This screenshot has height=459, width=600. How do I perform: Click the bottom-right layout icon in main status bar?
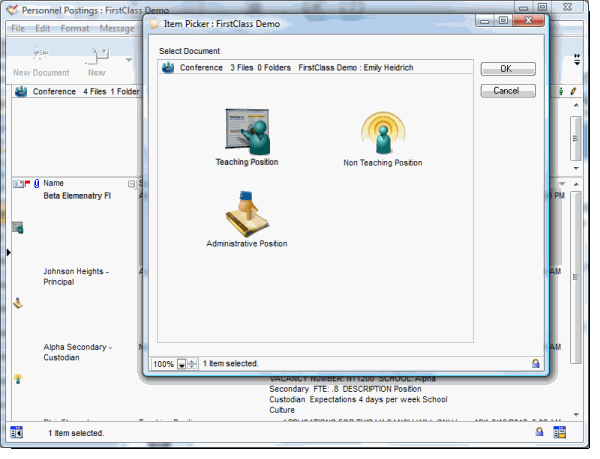[x=560, y=432]
